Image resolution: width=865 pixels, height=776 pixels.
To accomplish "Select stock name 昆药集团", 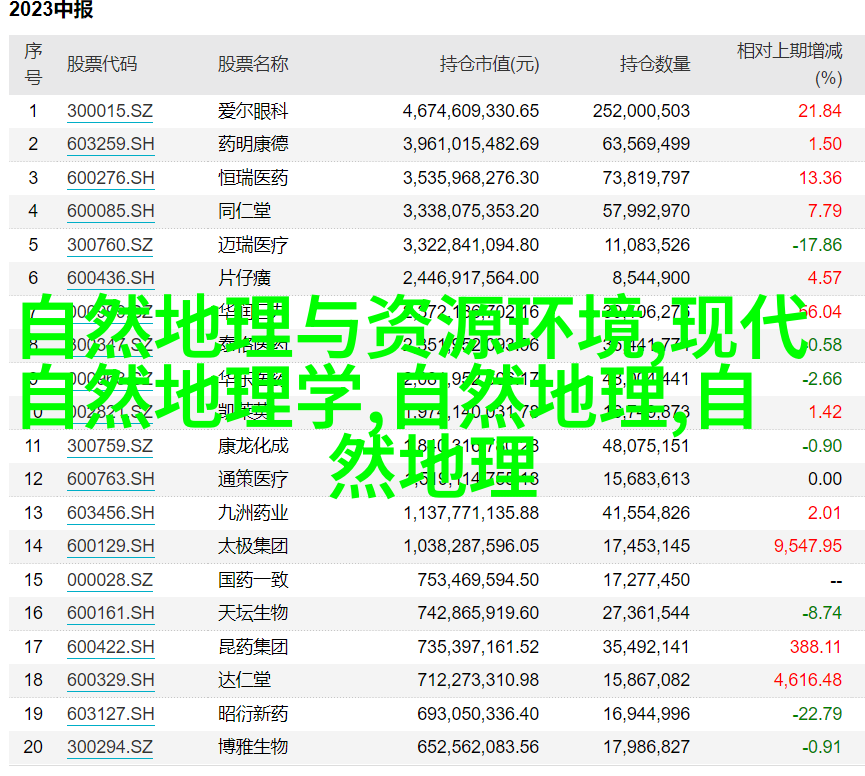I will [x=253, y=647].
